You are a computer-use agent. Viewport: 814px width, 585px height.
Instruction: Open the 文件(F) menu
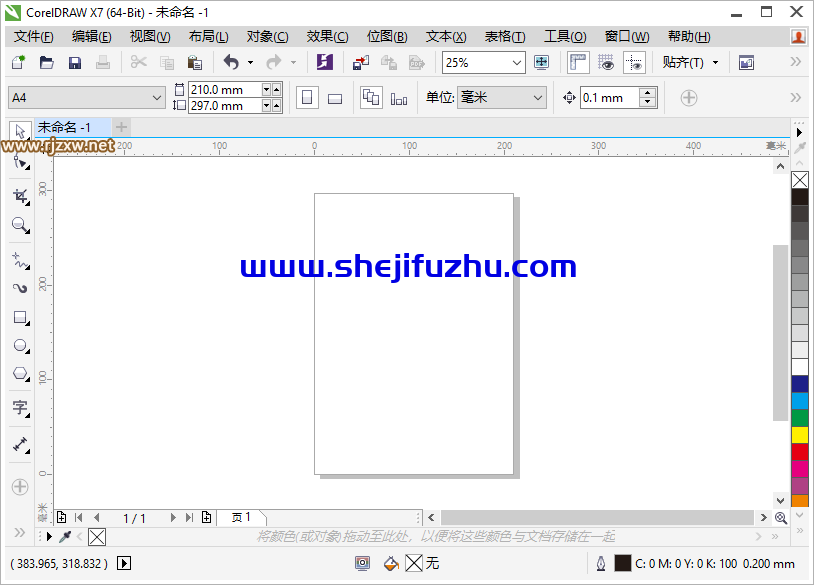tap(34, 36)
